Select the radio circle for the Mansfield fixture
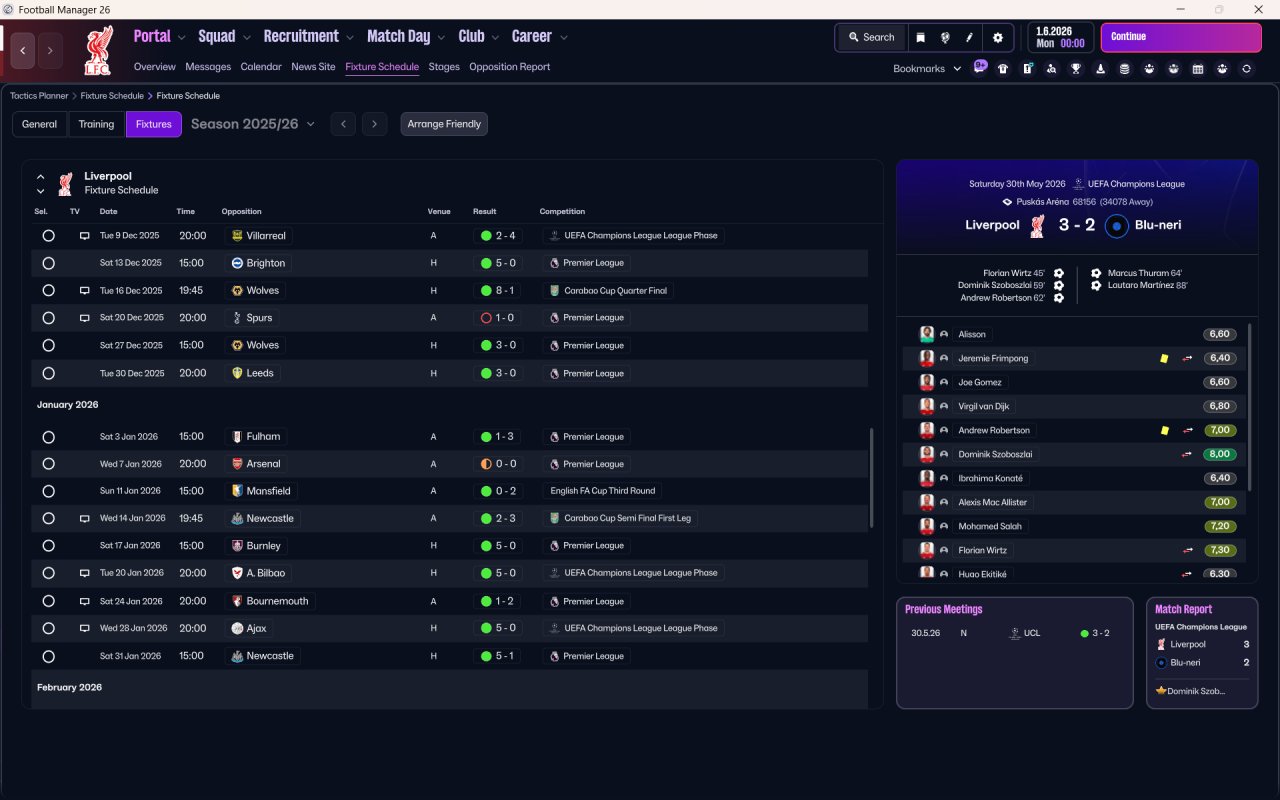Screen dimensions: 1280x800 [48, 491]
